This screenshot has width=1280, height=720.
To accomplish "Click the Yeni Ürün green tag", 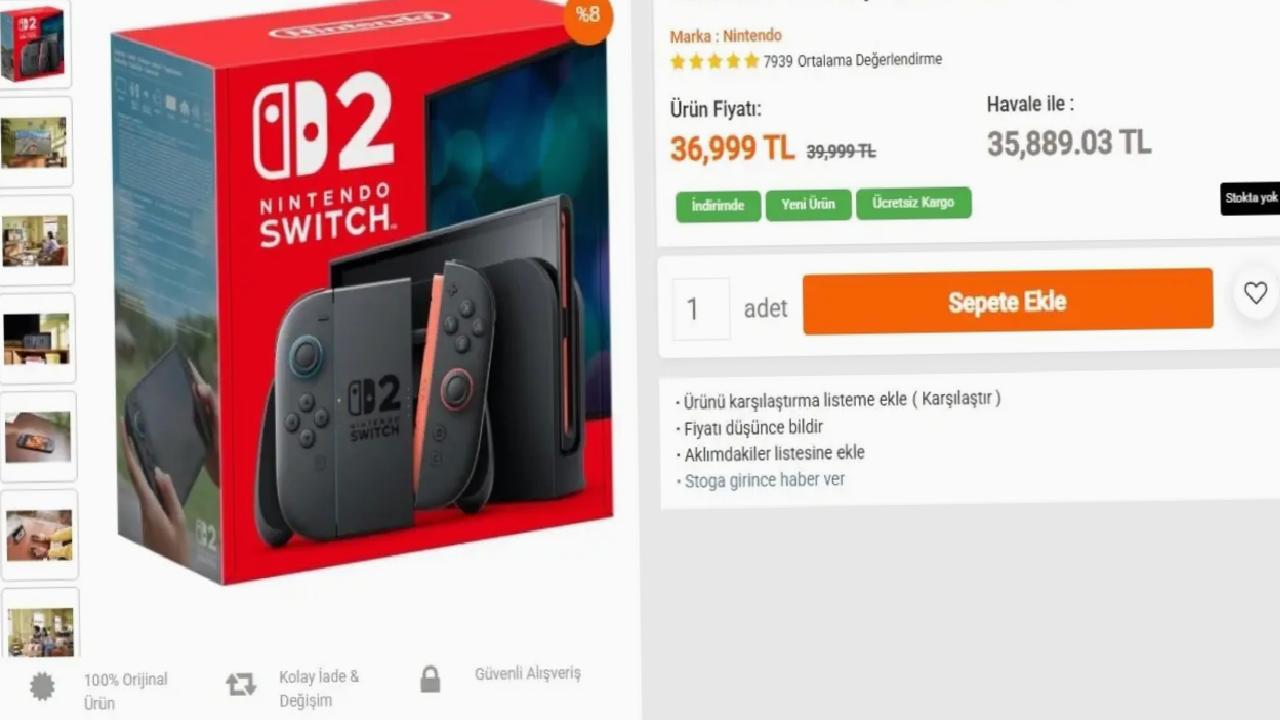I will click(808, 204).
